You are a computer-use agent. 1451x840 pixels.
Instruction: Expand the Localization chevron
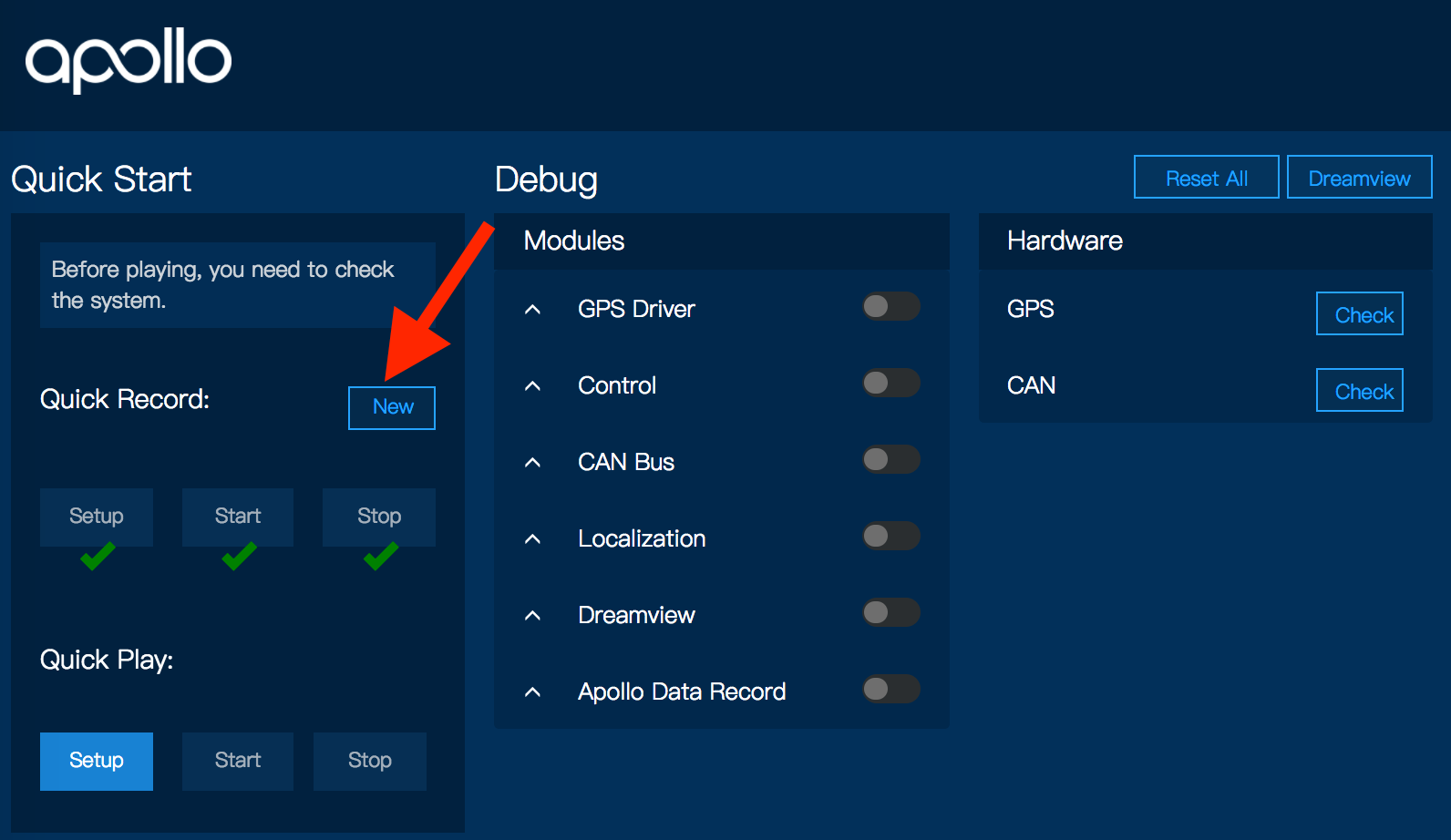533,539
